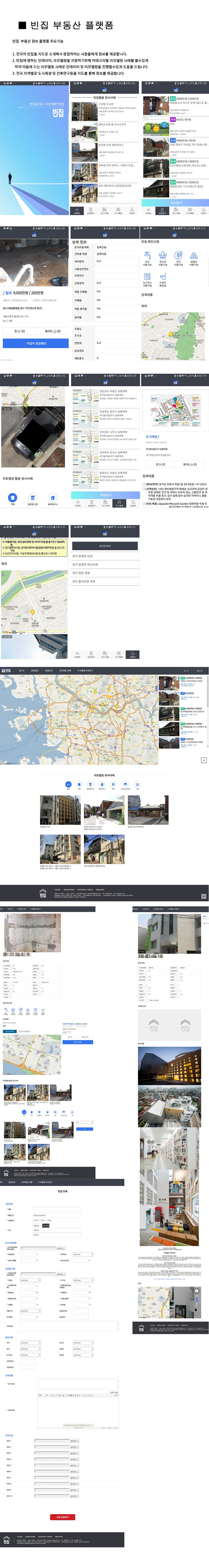Image resolution: width=209 pixels, height=1568 pixels.
Task: Select the 하수도 사용가능 icon
Action: [x=163, y=259]
